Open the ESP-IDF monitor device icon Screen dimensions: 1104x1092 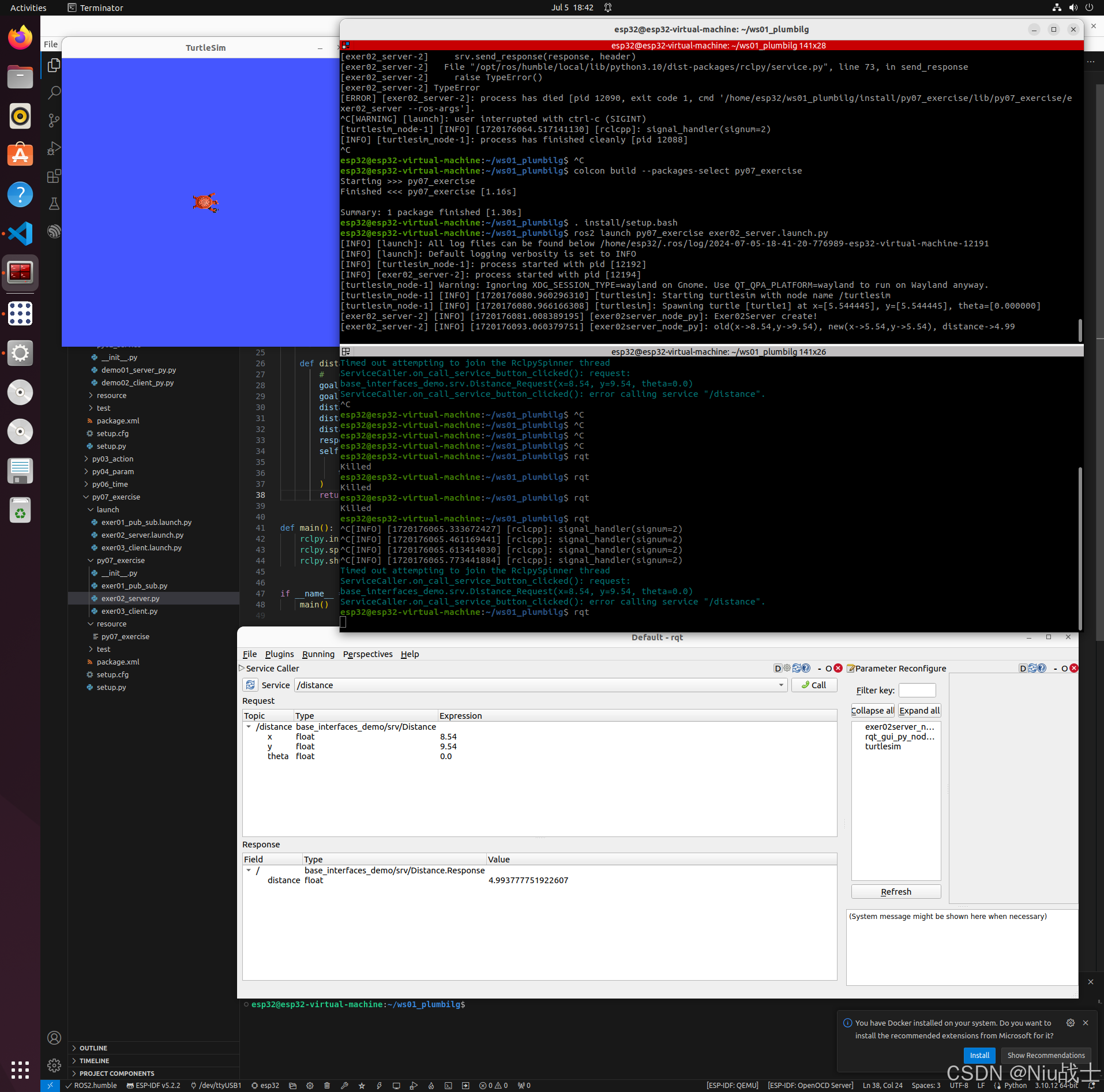click(396, 1085)
